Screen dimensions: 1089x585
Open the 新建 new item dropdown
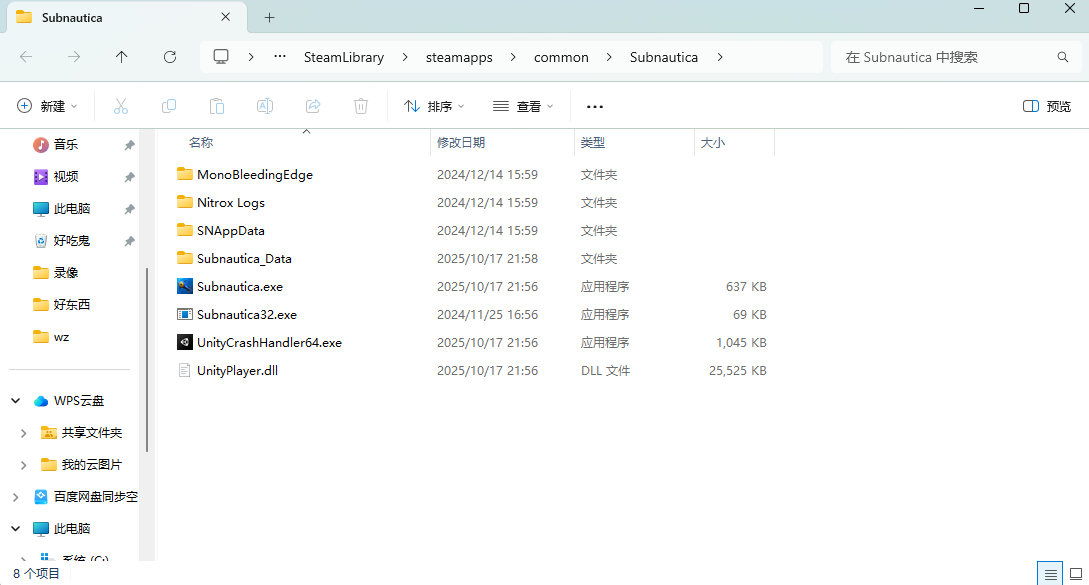[x=46, y=106]
